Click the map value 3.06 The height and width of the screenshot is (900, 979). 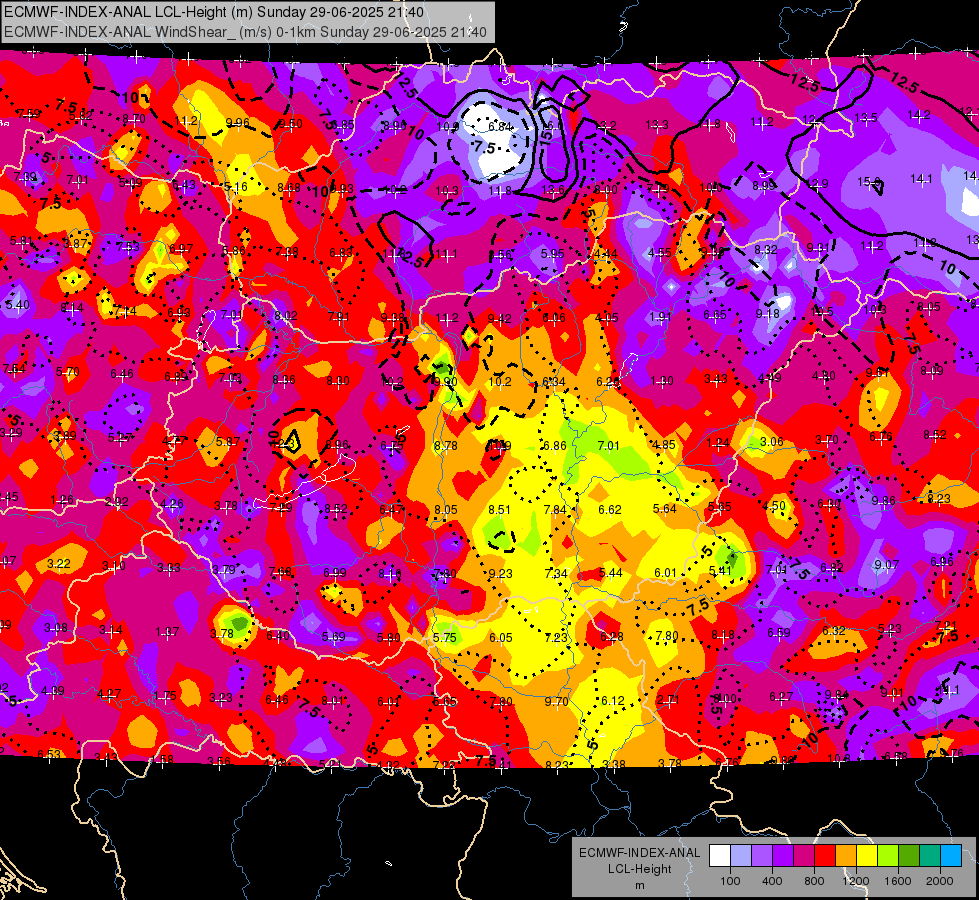pyautogui.click(x=772, y=442)
